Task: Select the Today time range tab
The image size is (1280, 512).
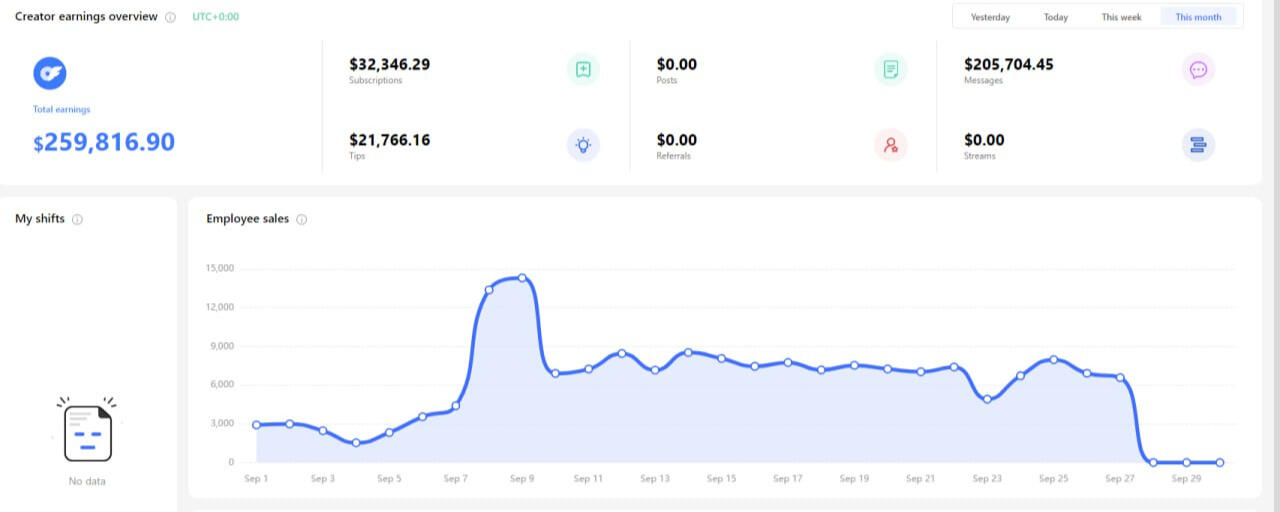Action: point(1056,17)
